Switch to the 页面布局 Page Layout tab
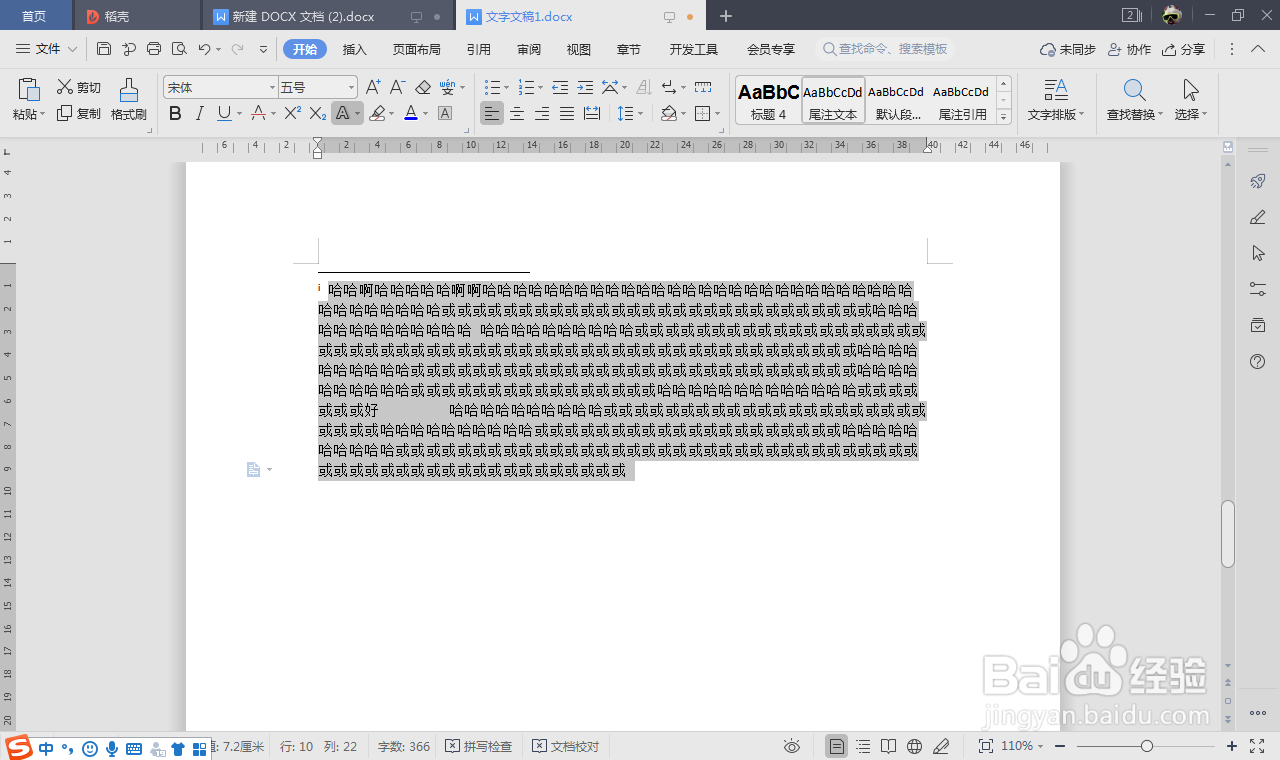The height and width of the screenshot is (760, 1280). click(417, 49)
